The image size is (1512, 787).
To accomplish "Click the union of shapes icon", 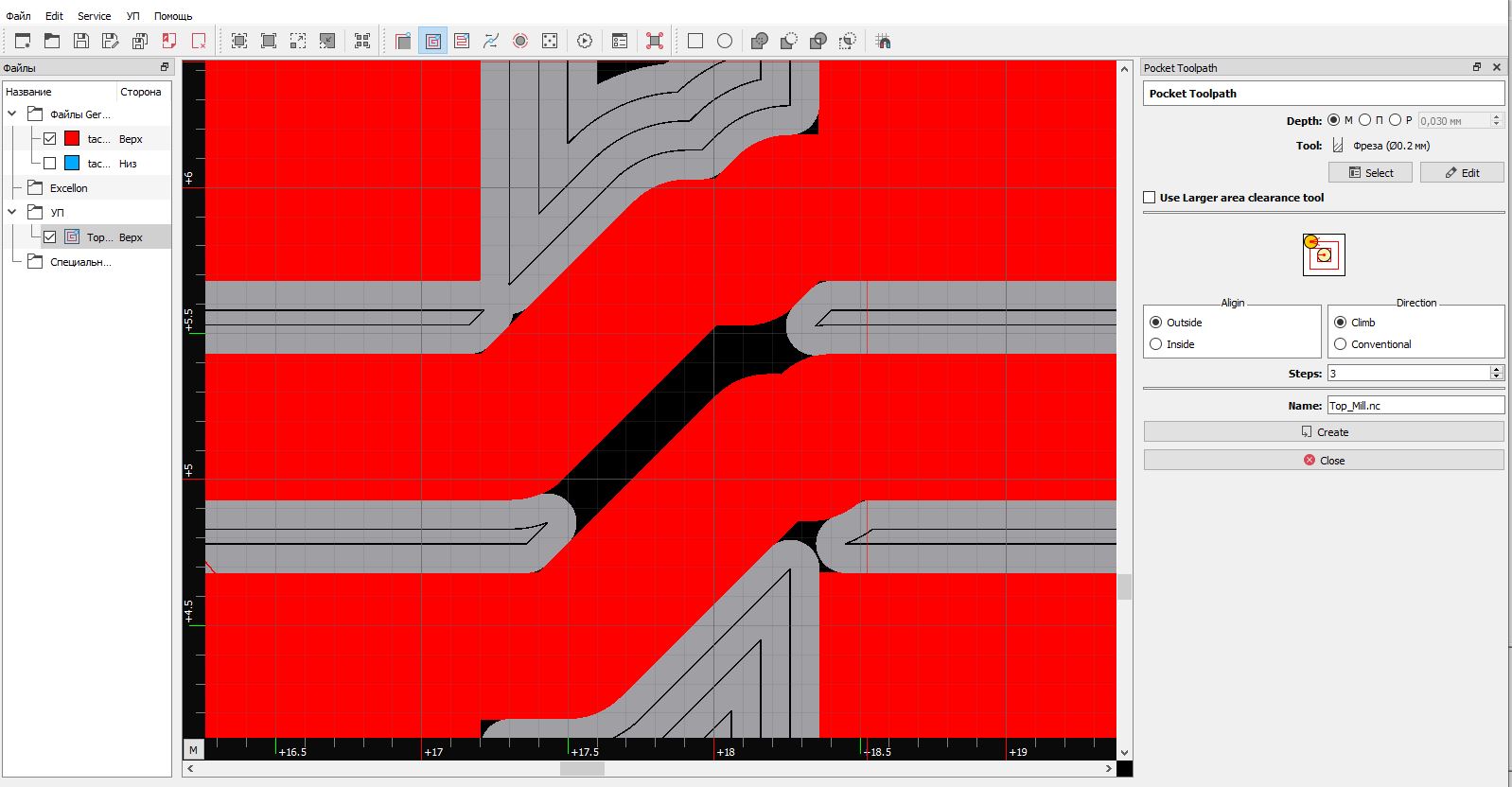I will (x=759, y=41).
